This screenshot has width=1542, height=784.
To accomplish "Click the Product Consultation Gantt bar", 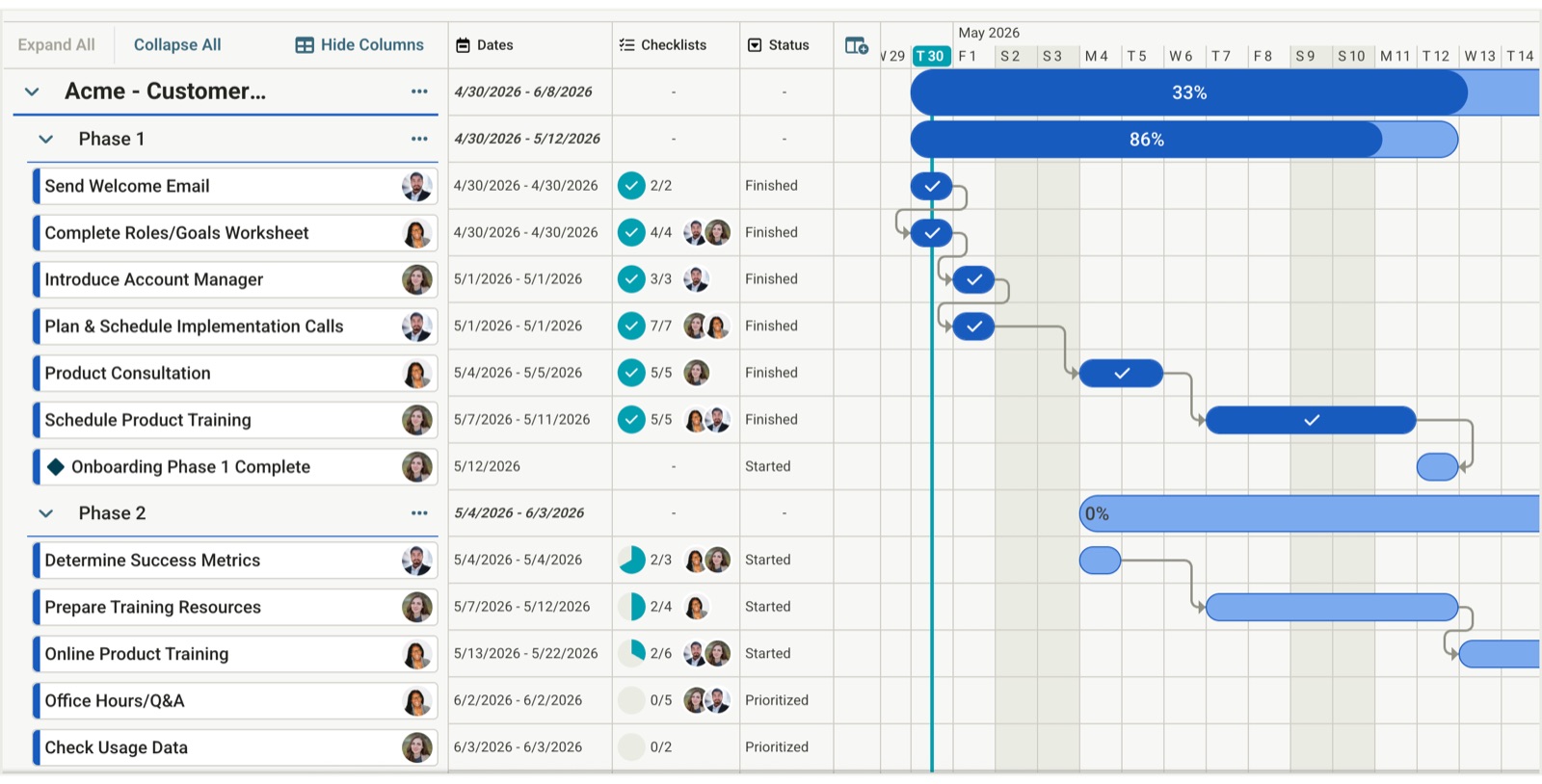I will pos(1121,373).
